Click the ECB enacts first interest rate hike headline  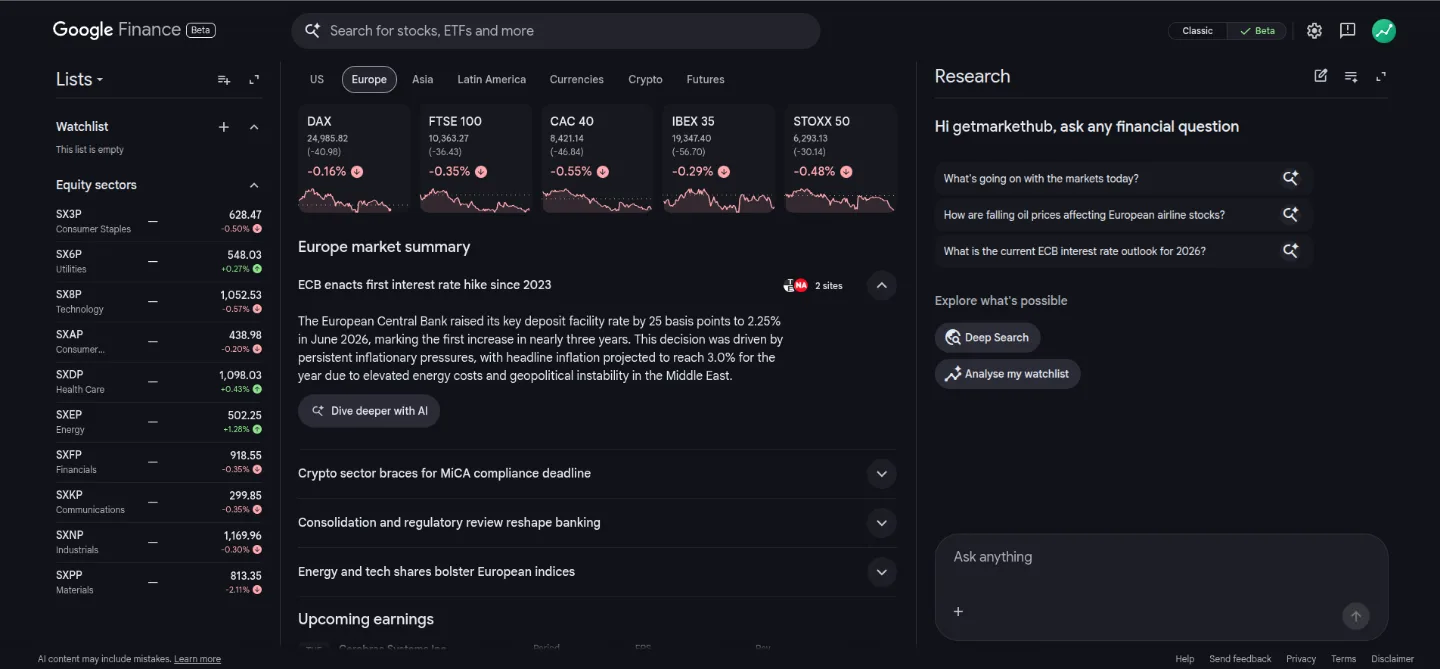tap(425, 285)
